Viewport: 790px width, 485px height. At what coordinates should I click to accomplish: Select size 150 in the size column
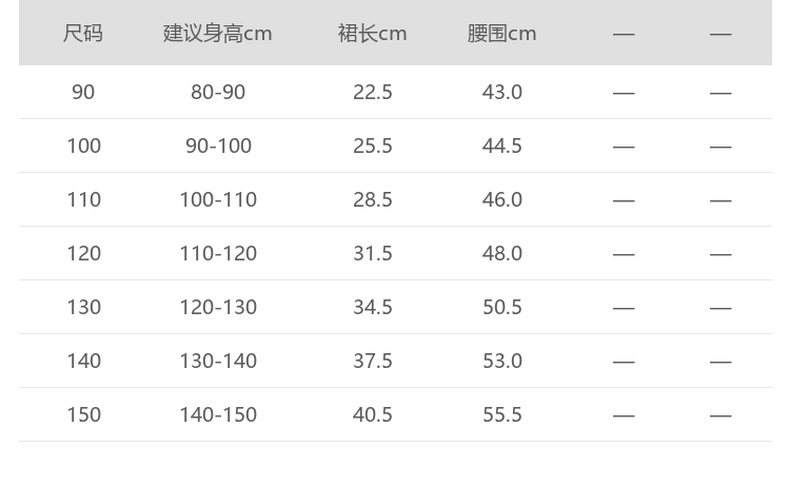pyautogui.click(x=84, y=415)
